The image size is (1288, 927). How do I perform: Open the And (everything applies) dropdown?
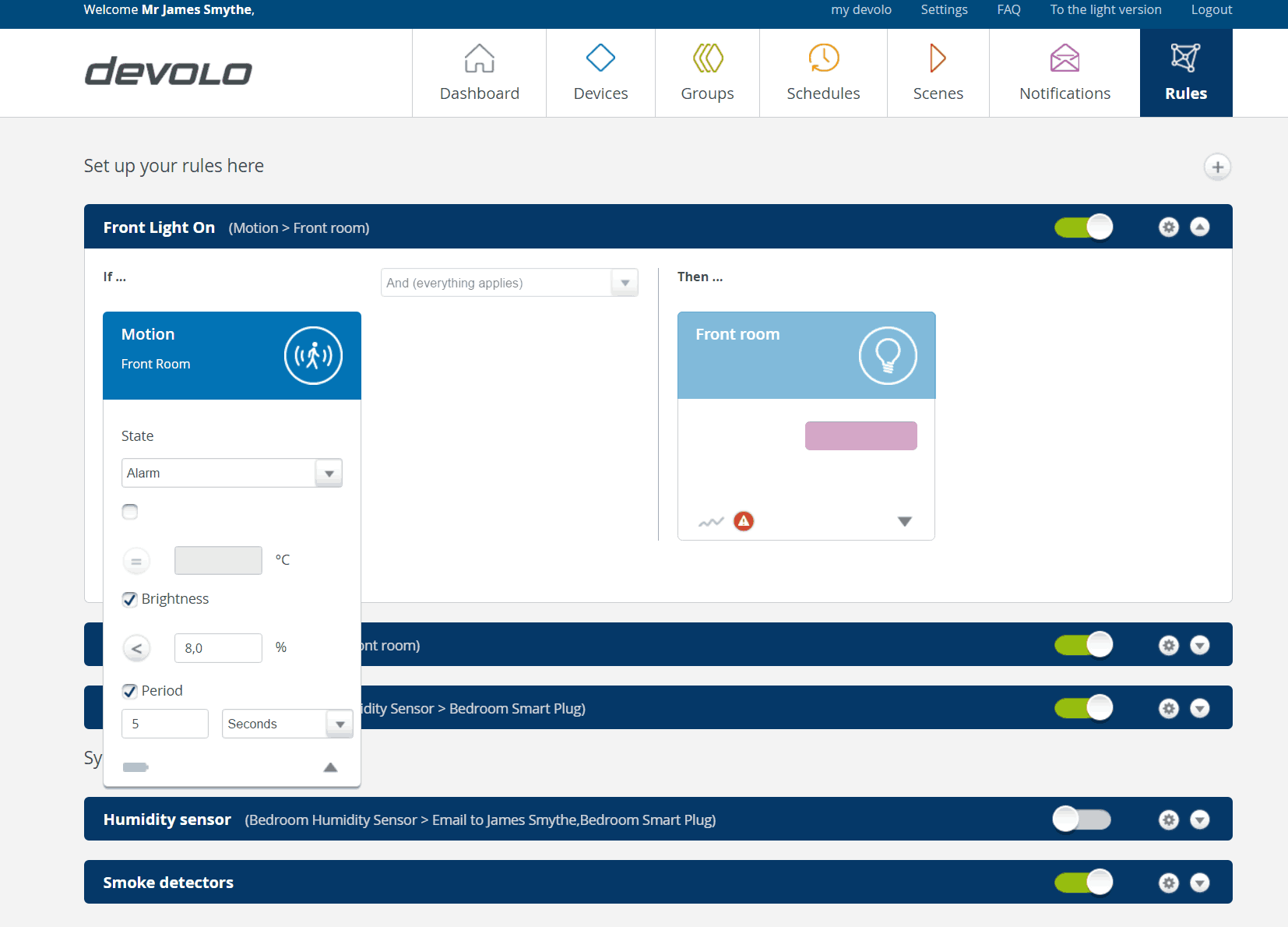pyautogui.click(x=509, y=283)
